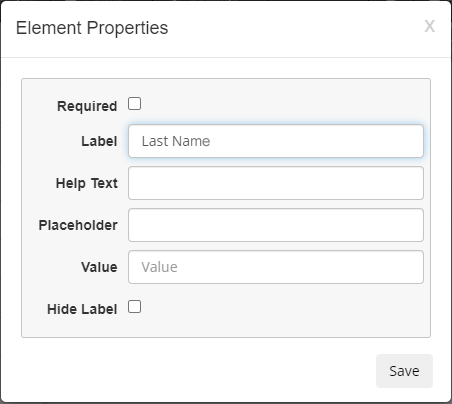Click the bold "Value" field label
Image resolution: width=452 pixels, height=404 pixels.
pyautogui.click(x=99, y=267)
